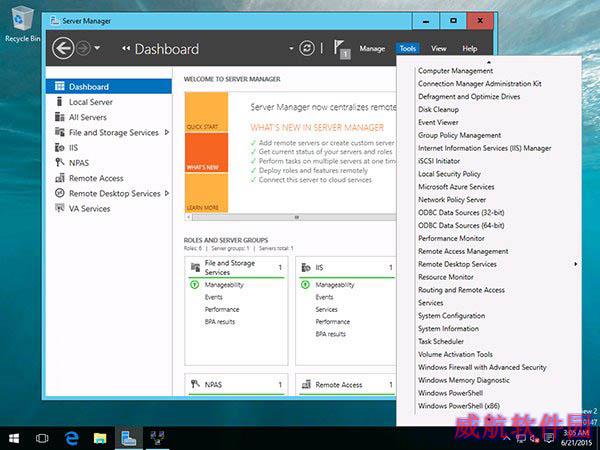
Task: Open File and Storage Services tile header
Action: pyautogui.click(x=236, y=267)
